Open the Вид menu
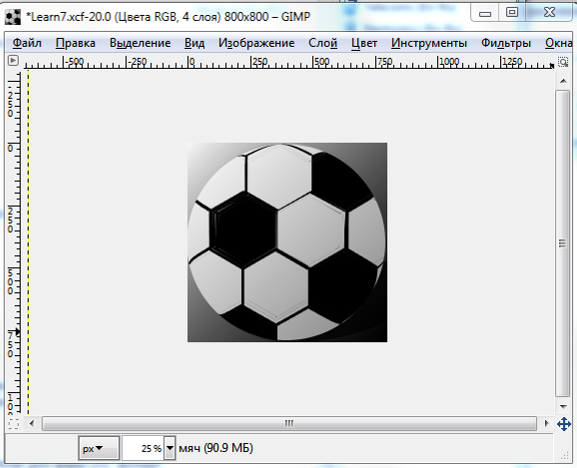577x468 pixels. pos(194,43)
